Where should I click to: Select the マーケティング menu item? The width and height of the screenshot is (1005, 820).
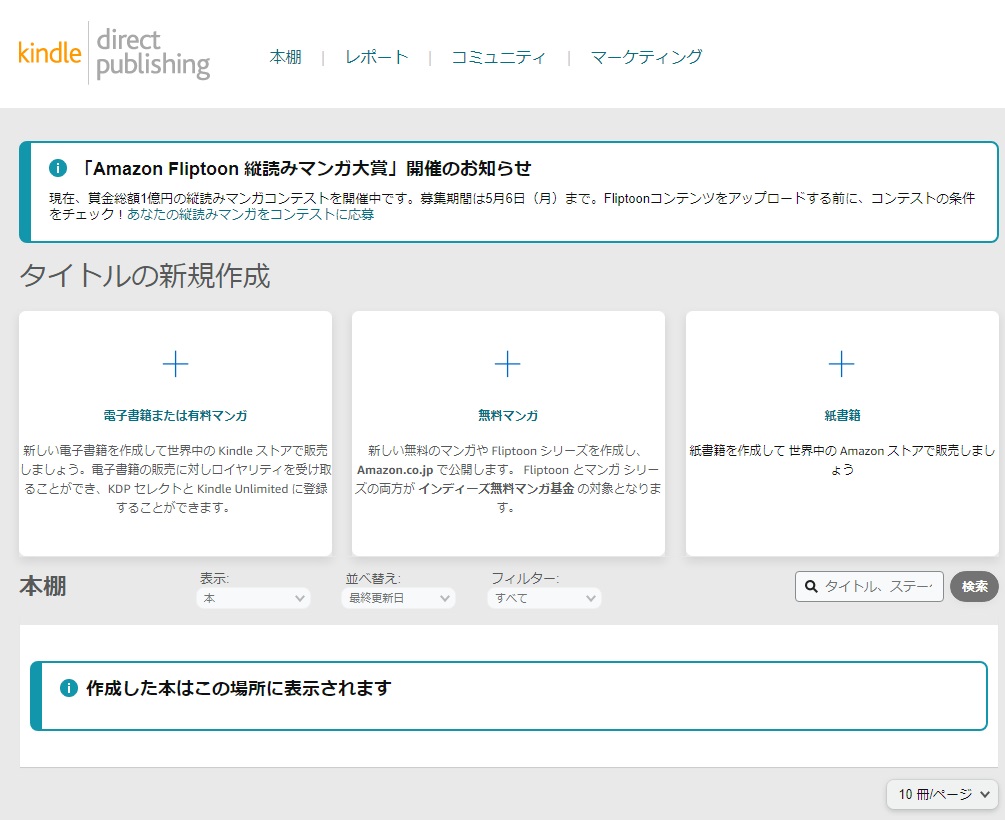[646, 57]
